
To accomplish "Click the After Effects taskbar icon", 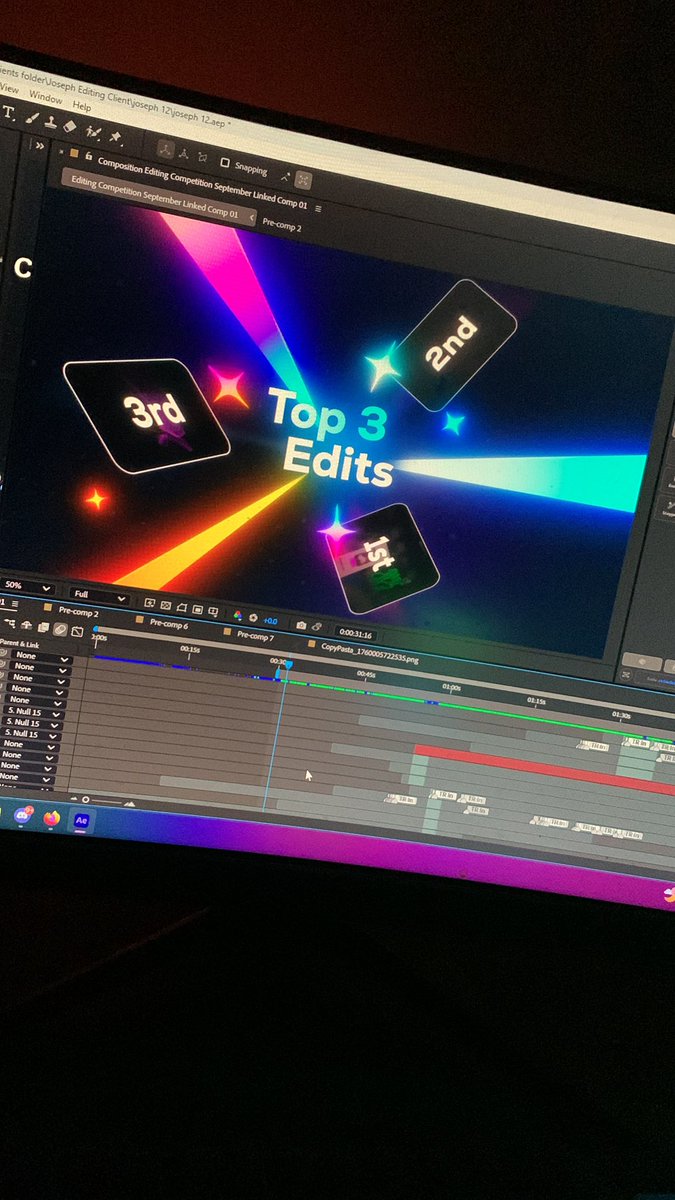I will [82, 821].
